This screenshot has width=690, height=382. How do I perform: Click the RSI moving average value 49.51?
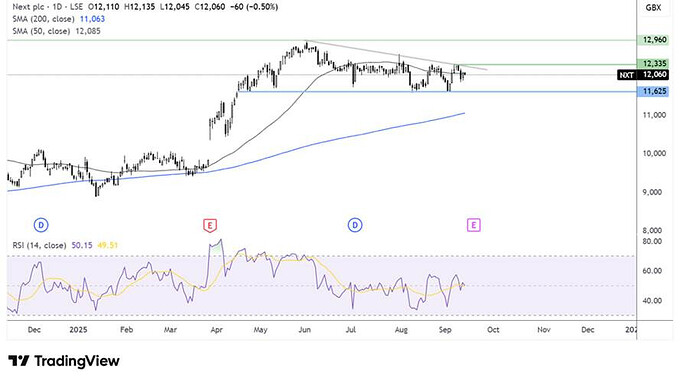[x=108, y=246]
